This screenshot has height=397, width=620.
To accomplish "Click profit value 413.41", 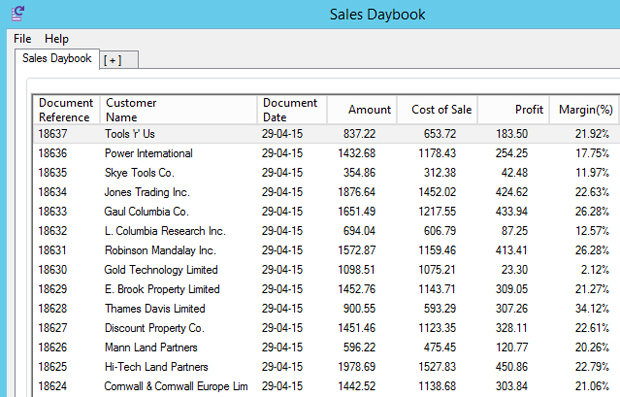I will (x=512, y=250).
